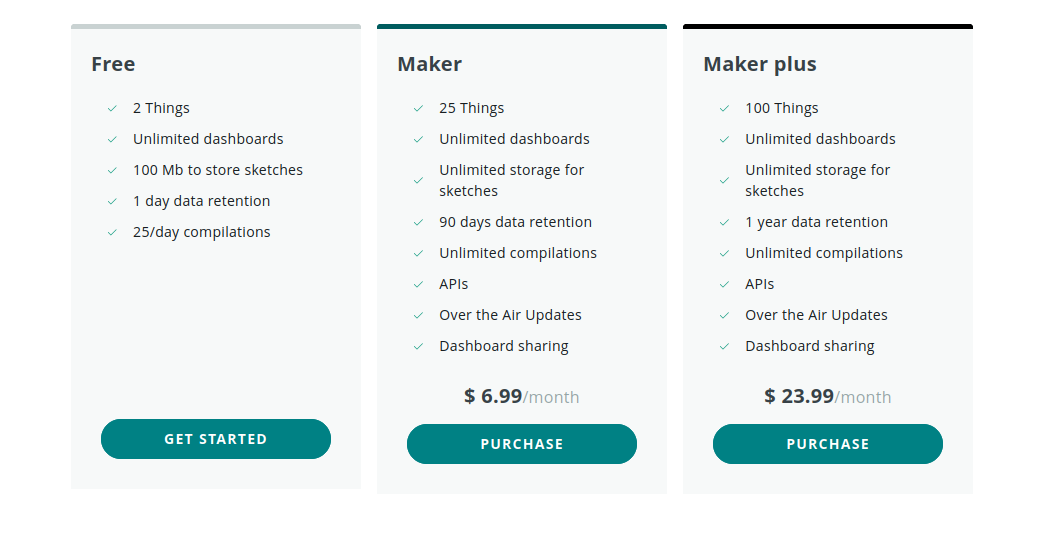Click Maker plus Unlimited compilations text
The image size is (1060, 547).
click(x=824, y=254)
